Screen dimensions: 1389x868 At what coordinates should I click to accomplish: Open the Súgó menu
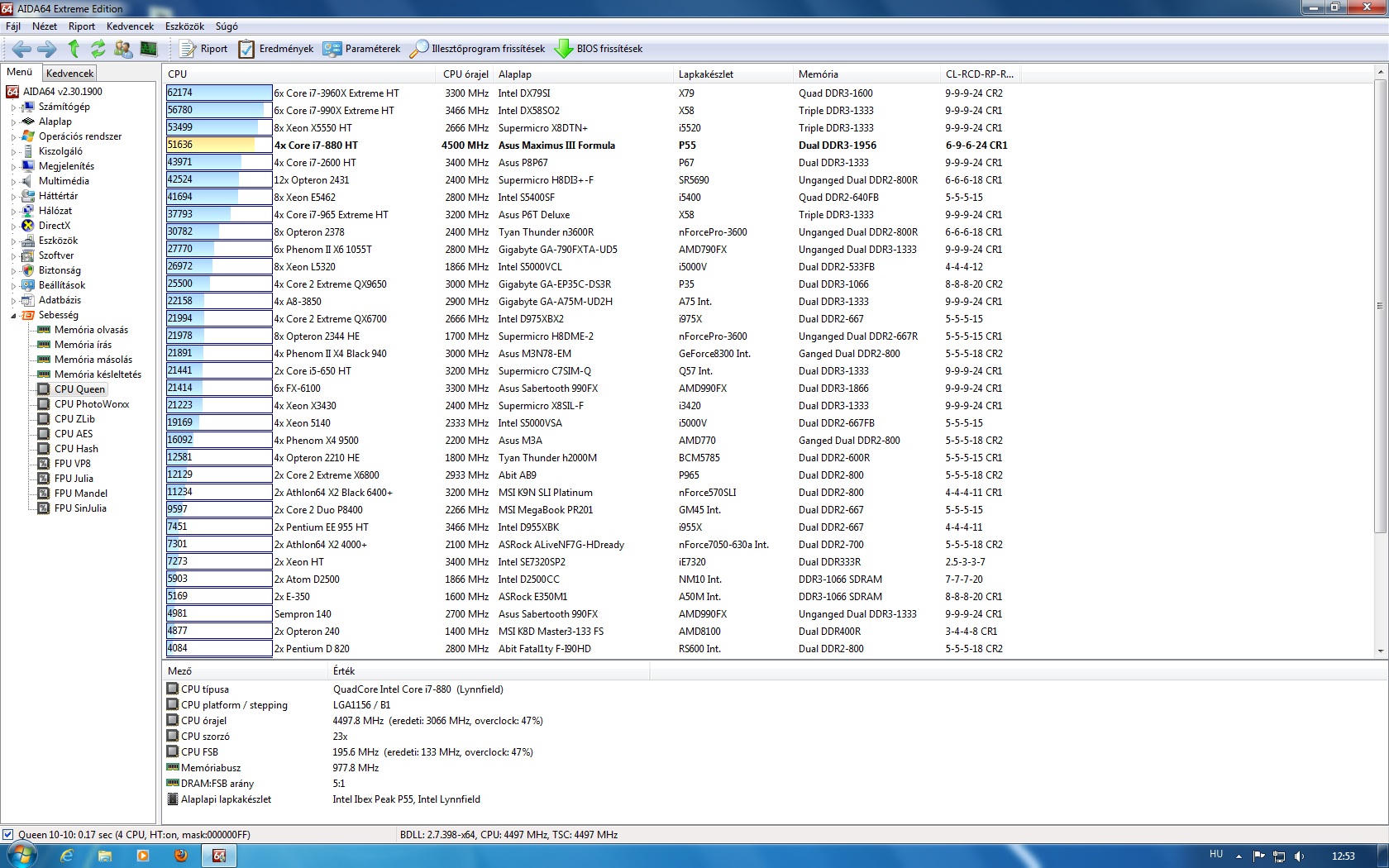pyautogui.click(x=227, y=26)
